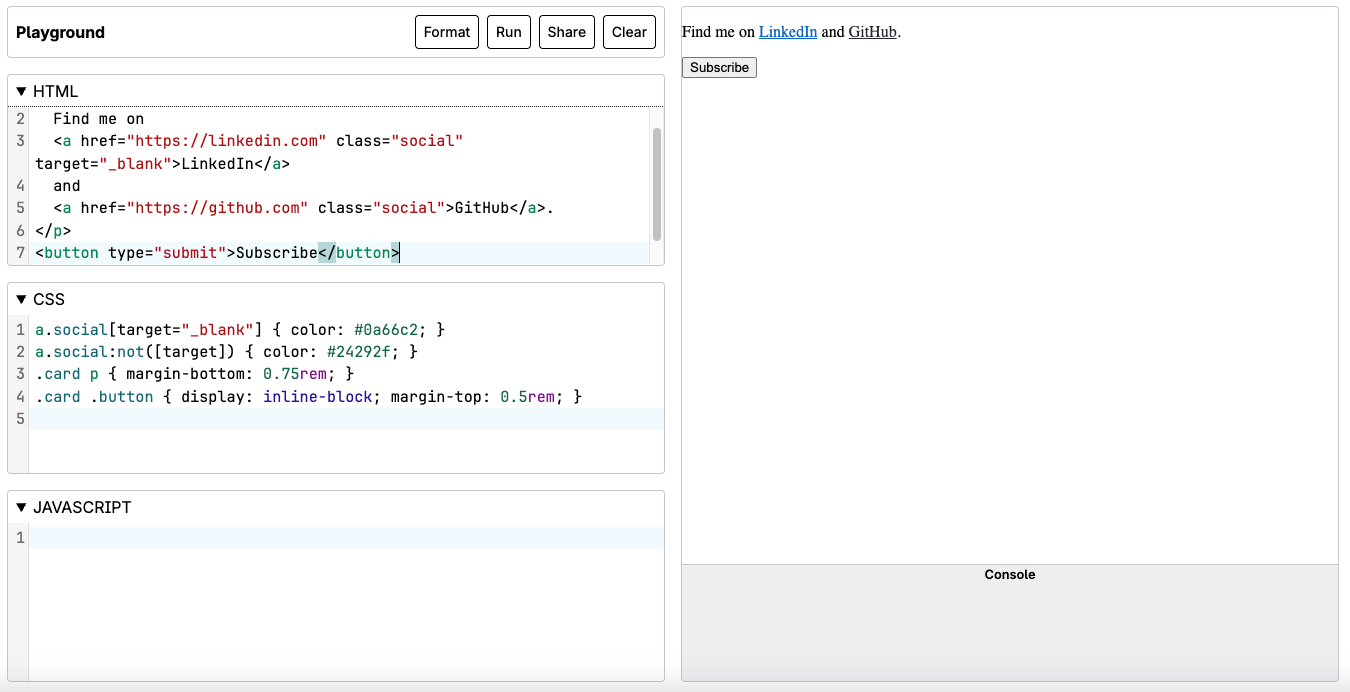Screen dimensions: 1350x692
Task: Click the "https://linkedin.com" string in HTML
Action: tap(227, 141)
